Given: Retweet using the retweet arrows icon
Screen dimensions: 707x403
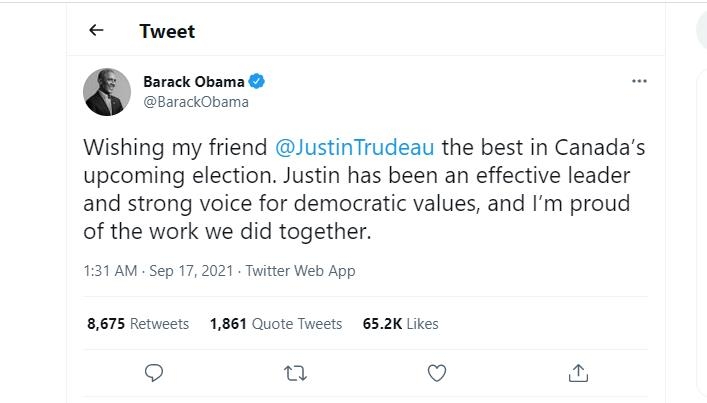Looking at the screenshot, I should point(295,373).
